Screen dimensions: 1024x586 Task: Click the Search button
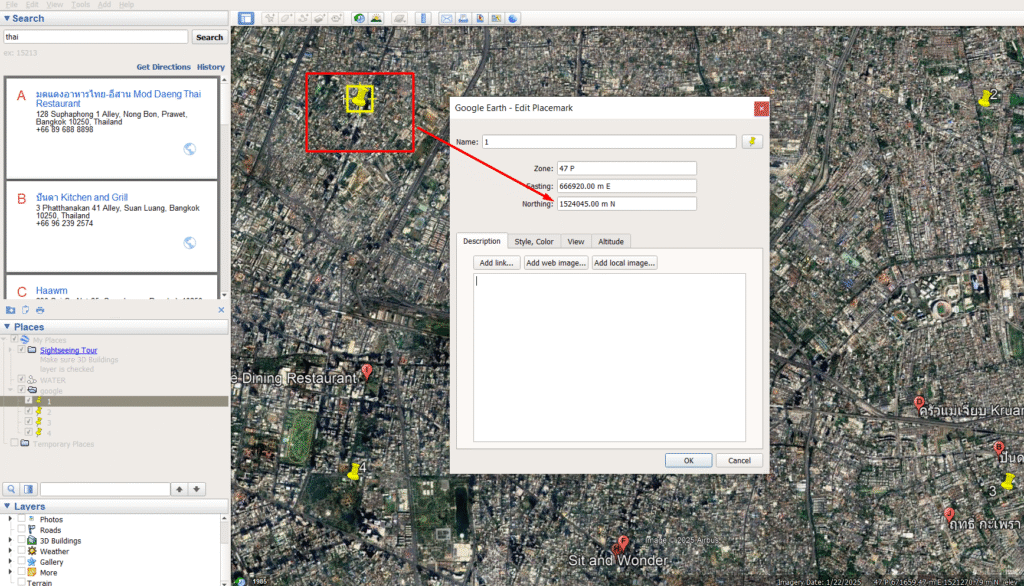click(x=210, y=37)
